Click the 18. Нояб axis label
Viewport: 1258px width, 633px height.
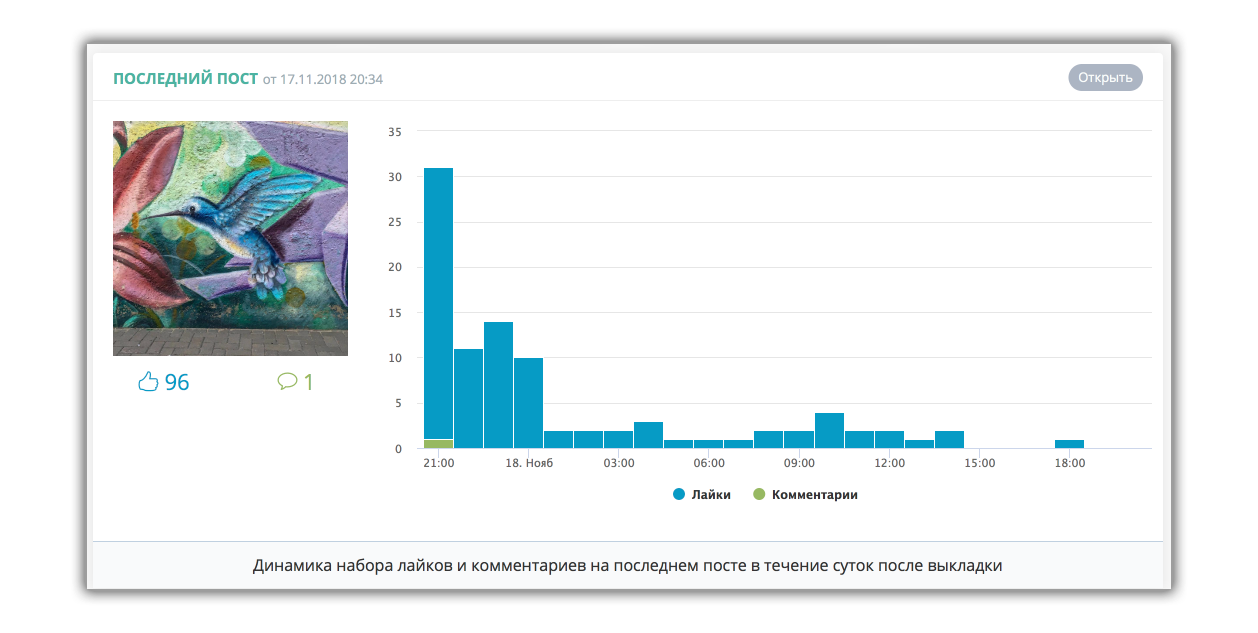(529, 464)
